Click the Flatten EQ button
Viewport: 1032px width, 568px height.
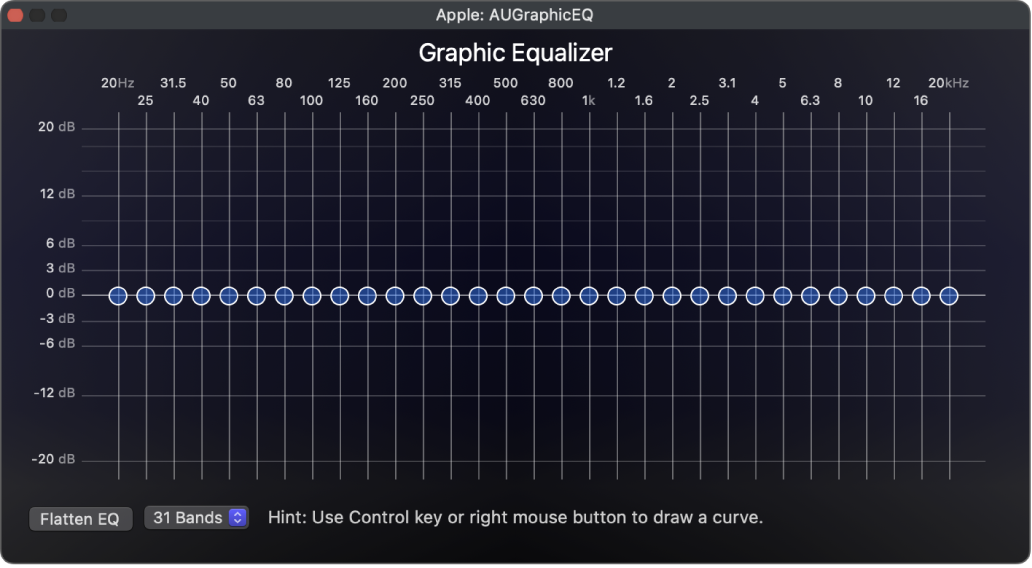click(80, 519)
